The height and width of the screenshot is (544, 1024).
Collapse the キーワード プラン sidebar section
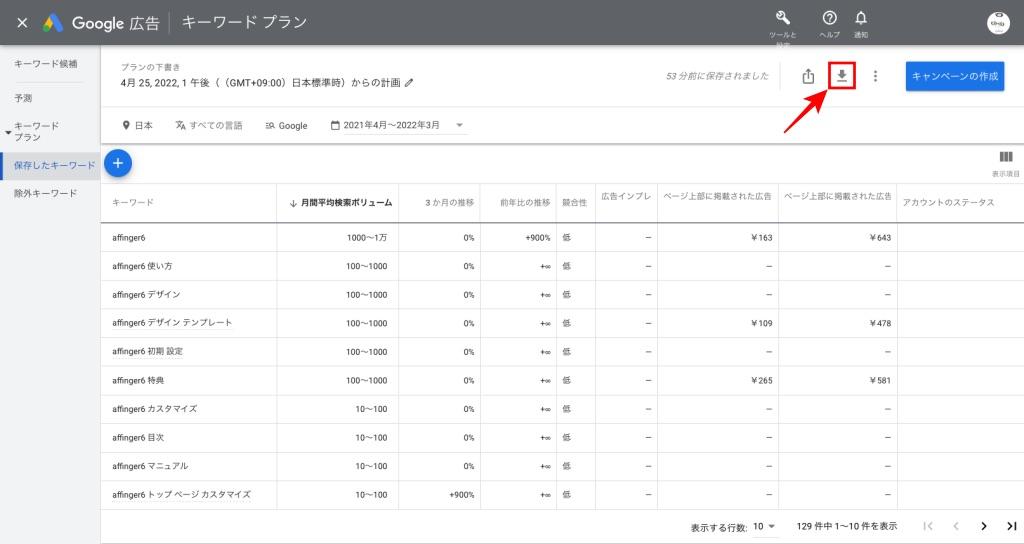8,132
